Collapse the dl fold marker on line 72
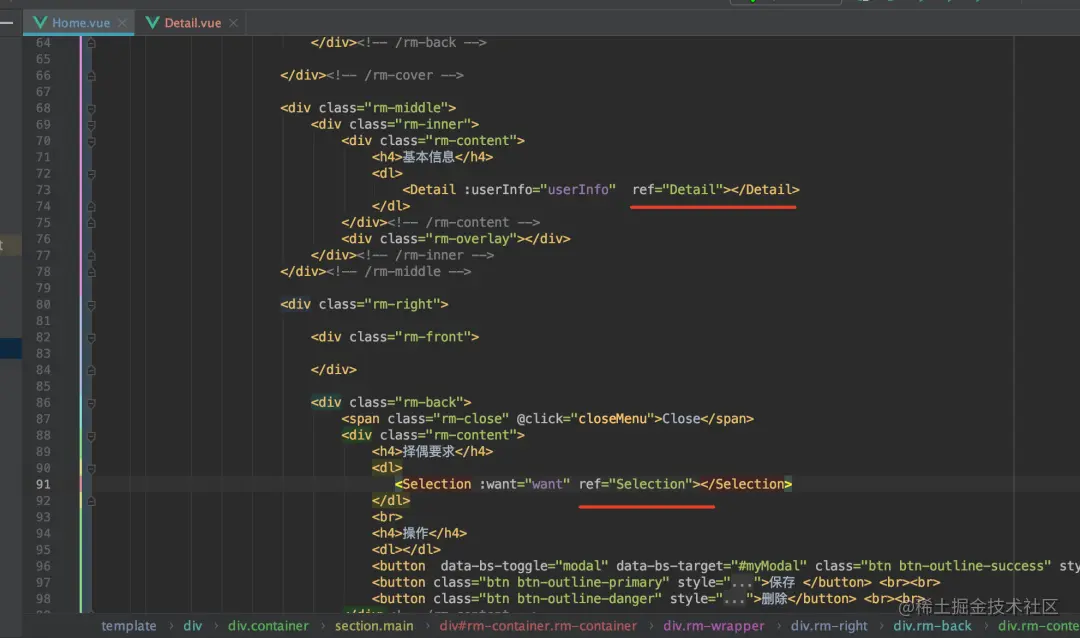1080x638 pixels. coord(91,174)
